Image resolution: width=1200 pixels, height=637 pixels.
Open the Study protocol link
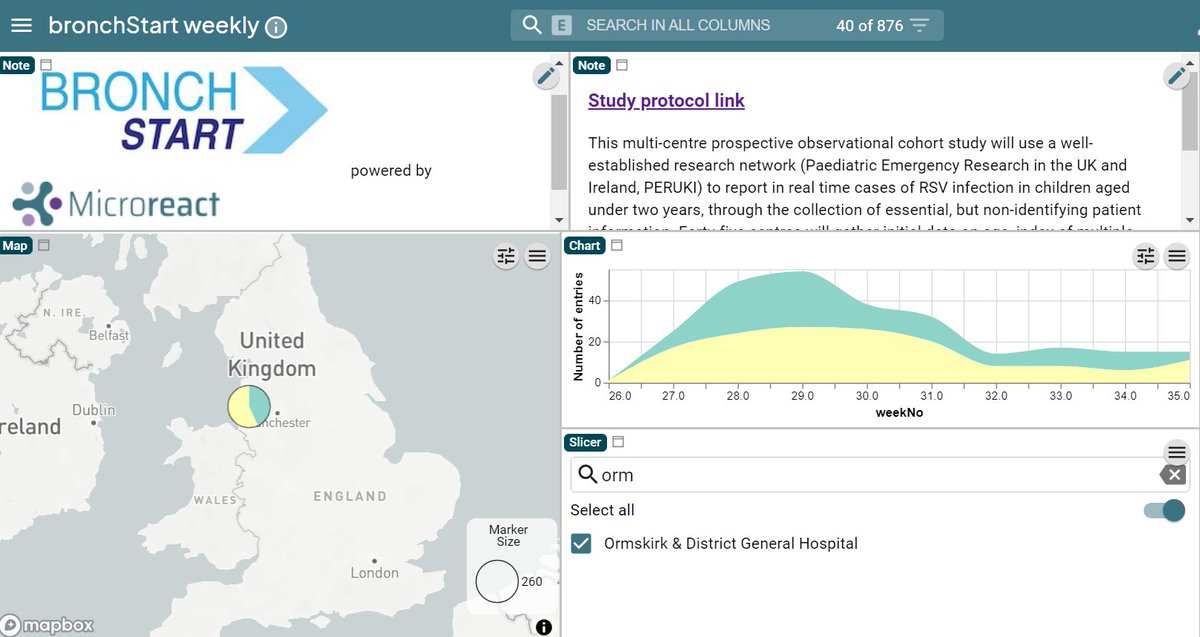coord(666,100)
